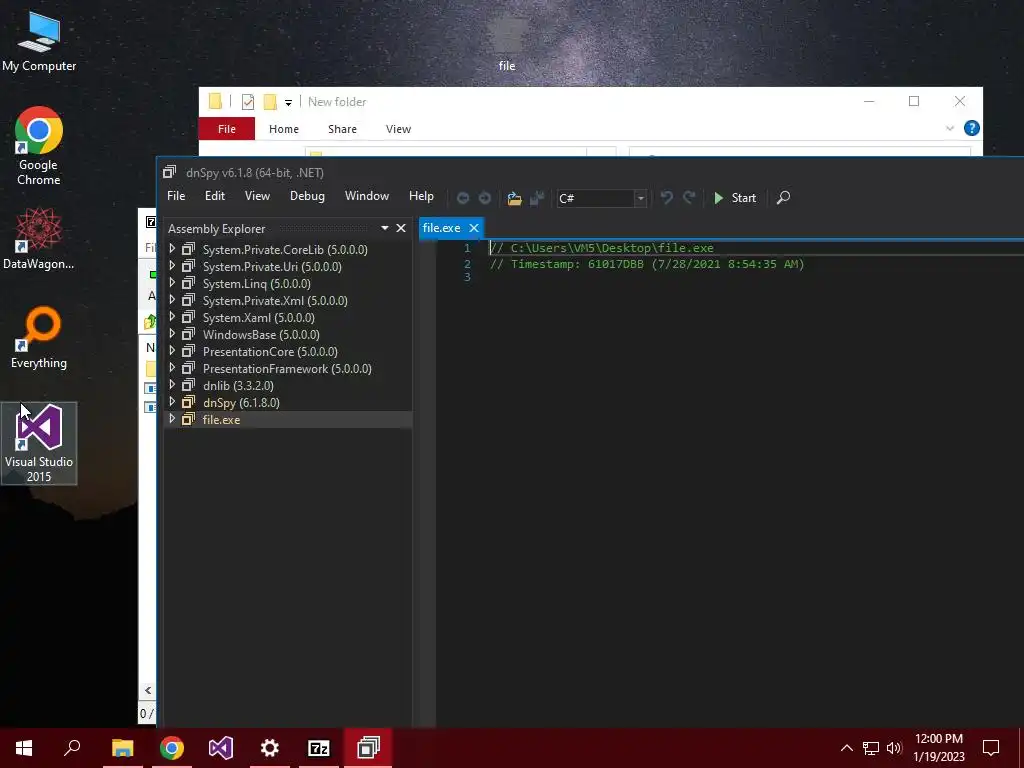Select System.Private.CoreLib (5.0.0.0) in the tree
This screenshot has width=1024, height=768.
pyautogui.click(x=285, y=249)
